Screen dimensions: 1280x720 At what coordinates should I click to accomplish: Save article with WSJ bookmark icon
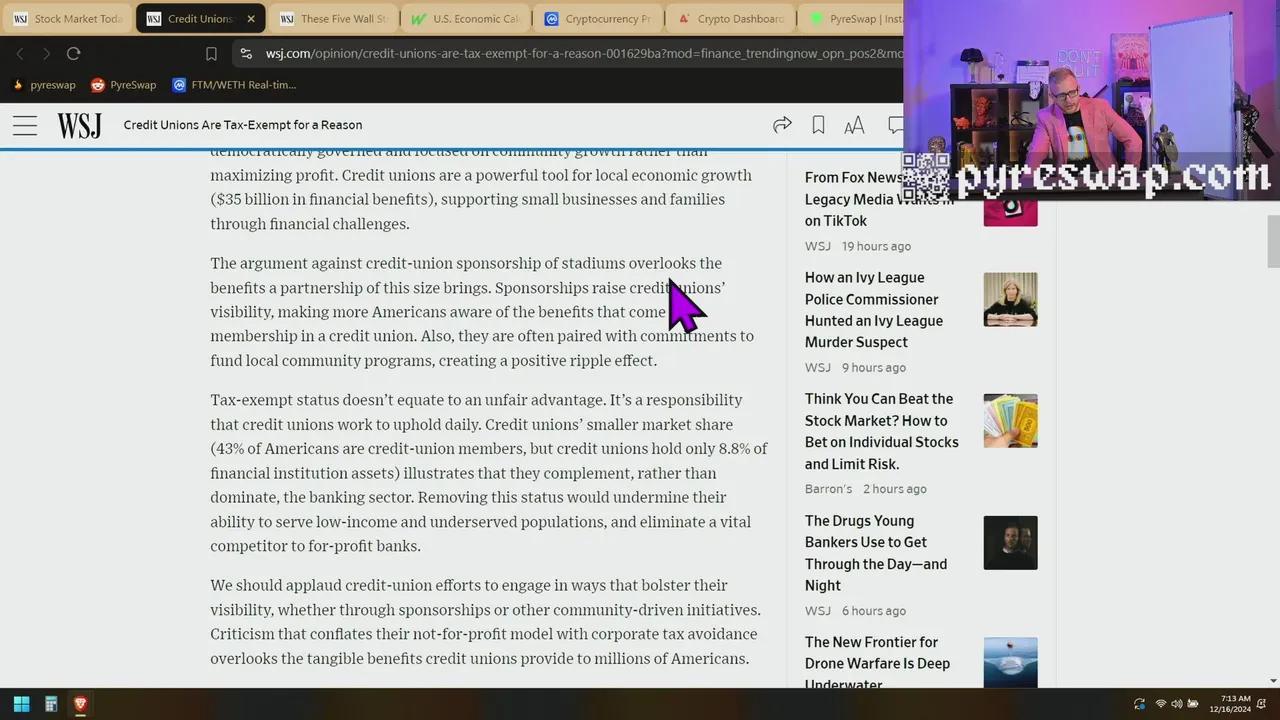[x=818, y=125]
